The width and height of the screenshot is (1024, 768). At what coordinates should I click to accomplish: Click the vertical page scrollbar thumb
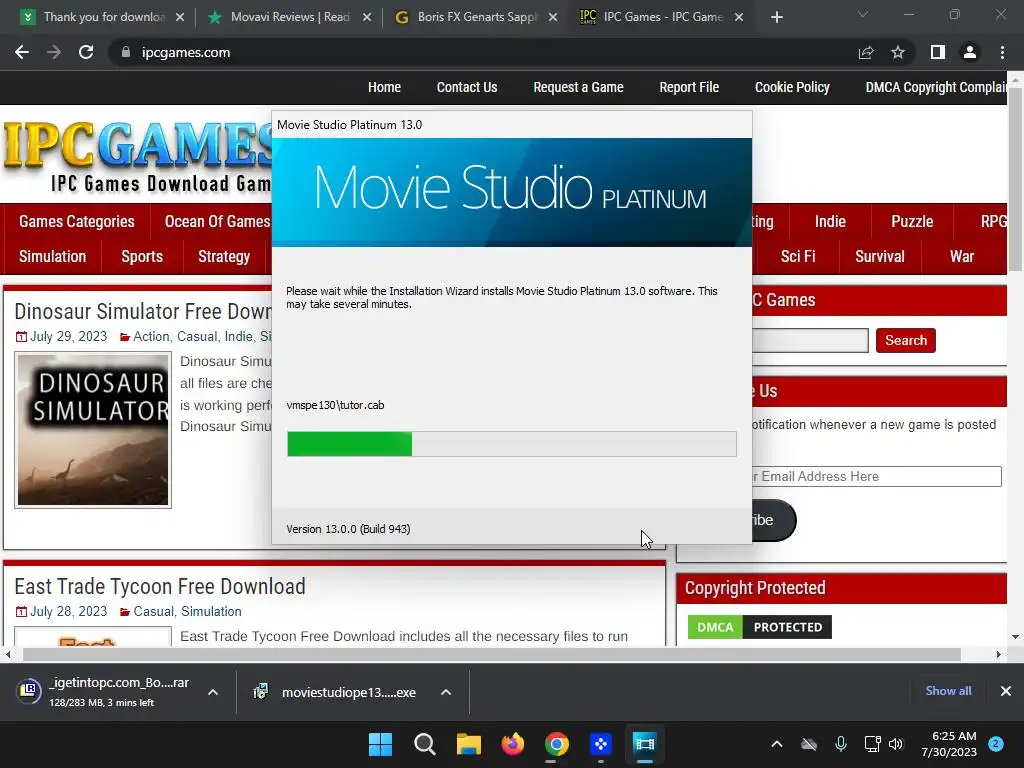[x=1015, y=178]
